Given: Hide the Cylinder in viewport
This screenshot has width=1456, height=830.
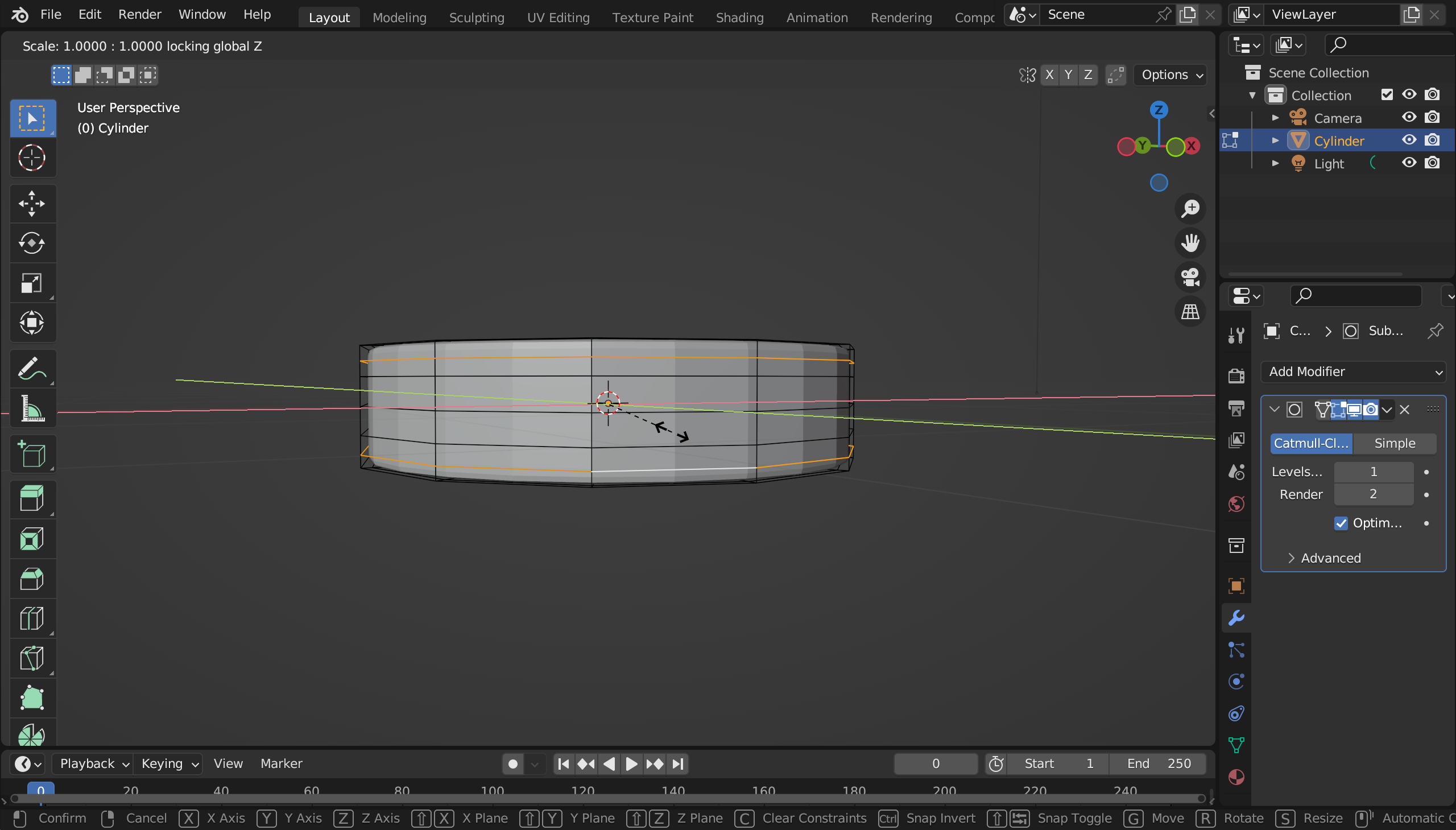Looking at the screenshot, I should 1409,141.
